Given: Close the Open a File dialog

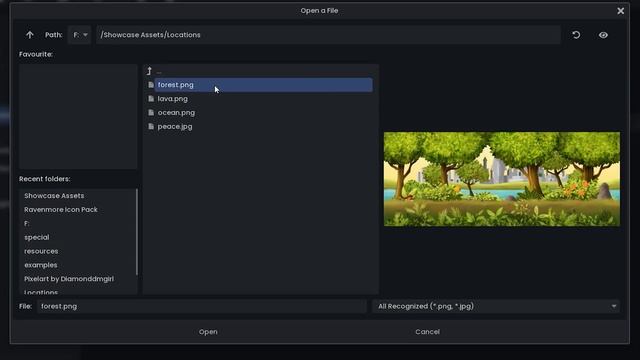Looking at the screenshot, I should pos(620,11).
